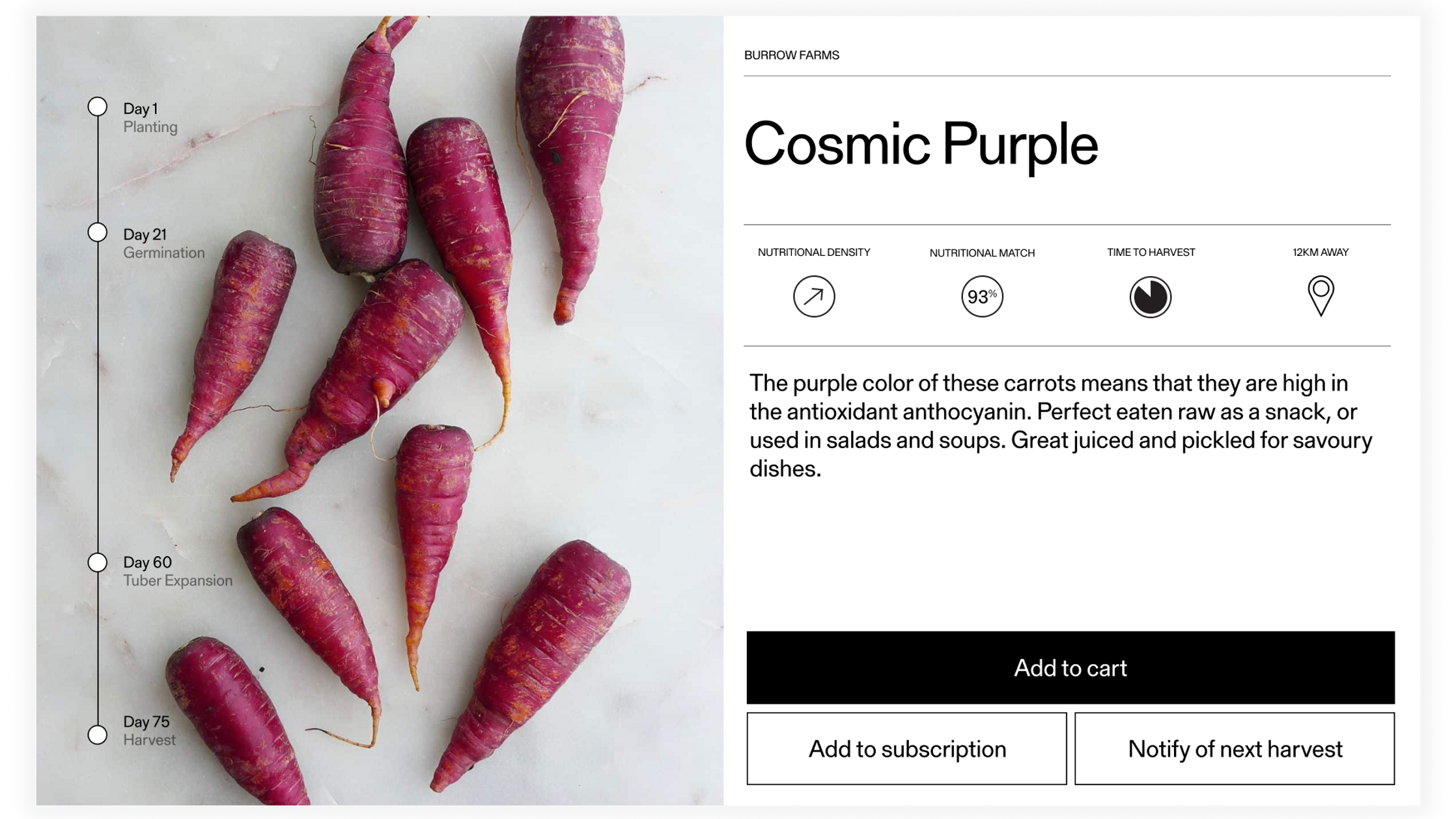Select the Day 75 Harvest timeline circle
Viewport: 1456px width, 819px height.
tap(98, 734)
